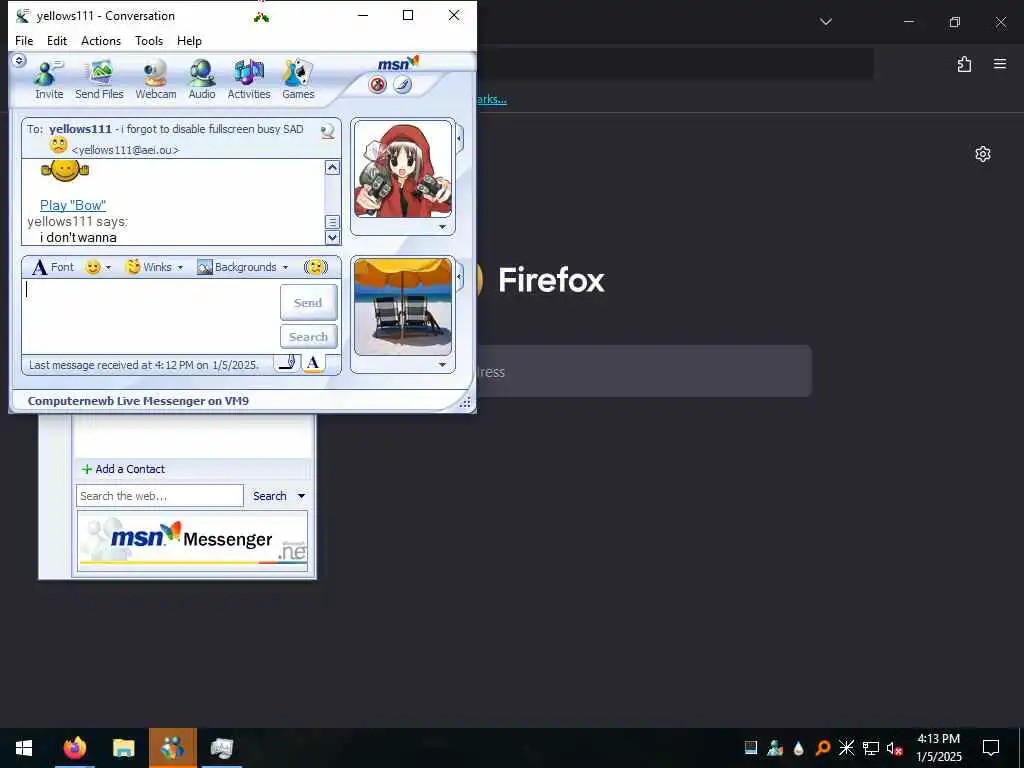Open Firefox new tab settings gear
The image size is (1024, 768).
(983, 154)
